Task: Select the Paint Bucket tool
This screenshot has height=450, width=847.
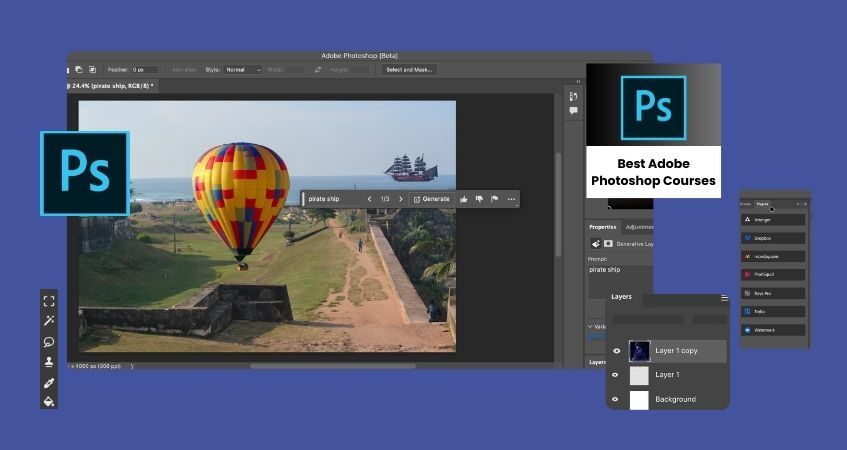Action: pos(49,401)
